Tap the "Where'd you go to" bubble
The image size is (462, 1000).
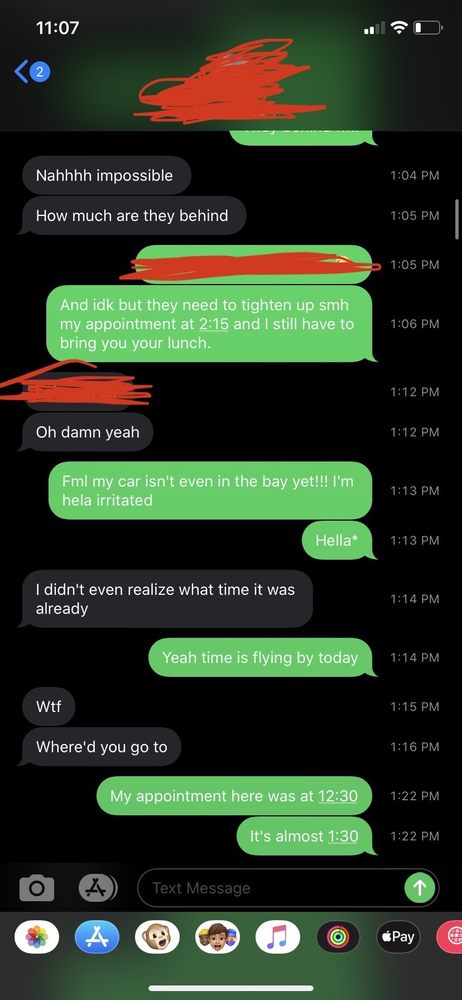click(x=101, y=747)
